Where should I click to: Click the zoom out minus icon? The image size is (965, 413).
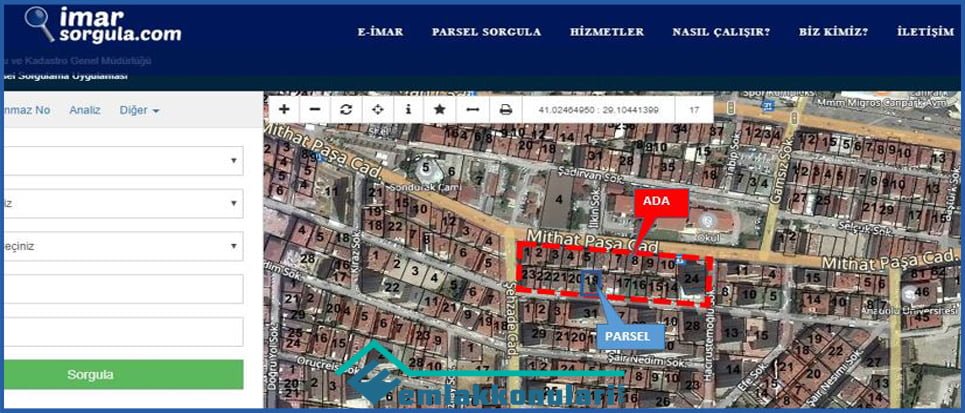[x=315, y=109]
